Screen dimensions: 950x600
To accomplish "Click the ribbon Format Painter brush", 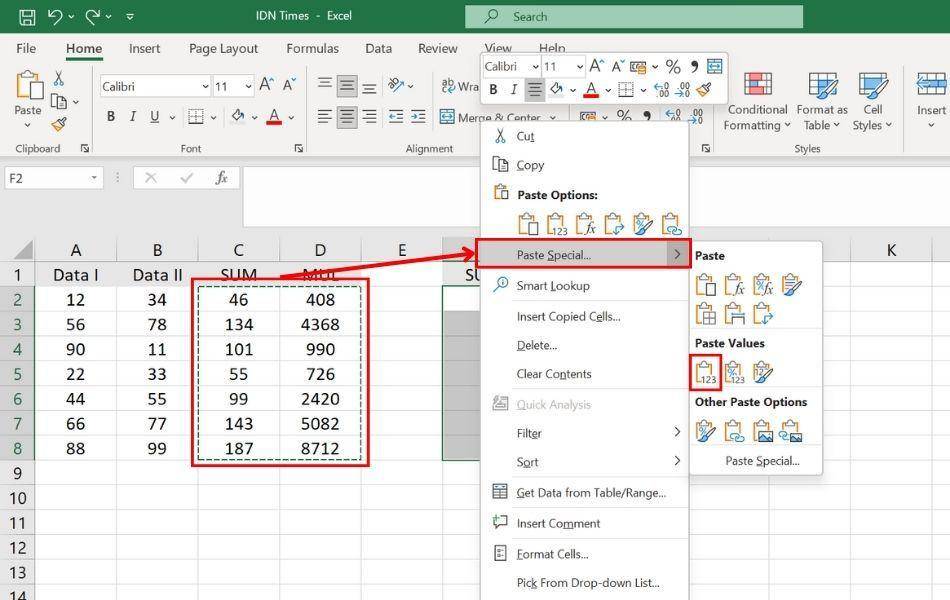I will 59,124.
